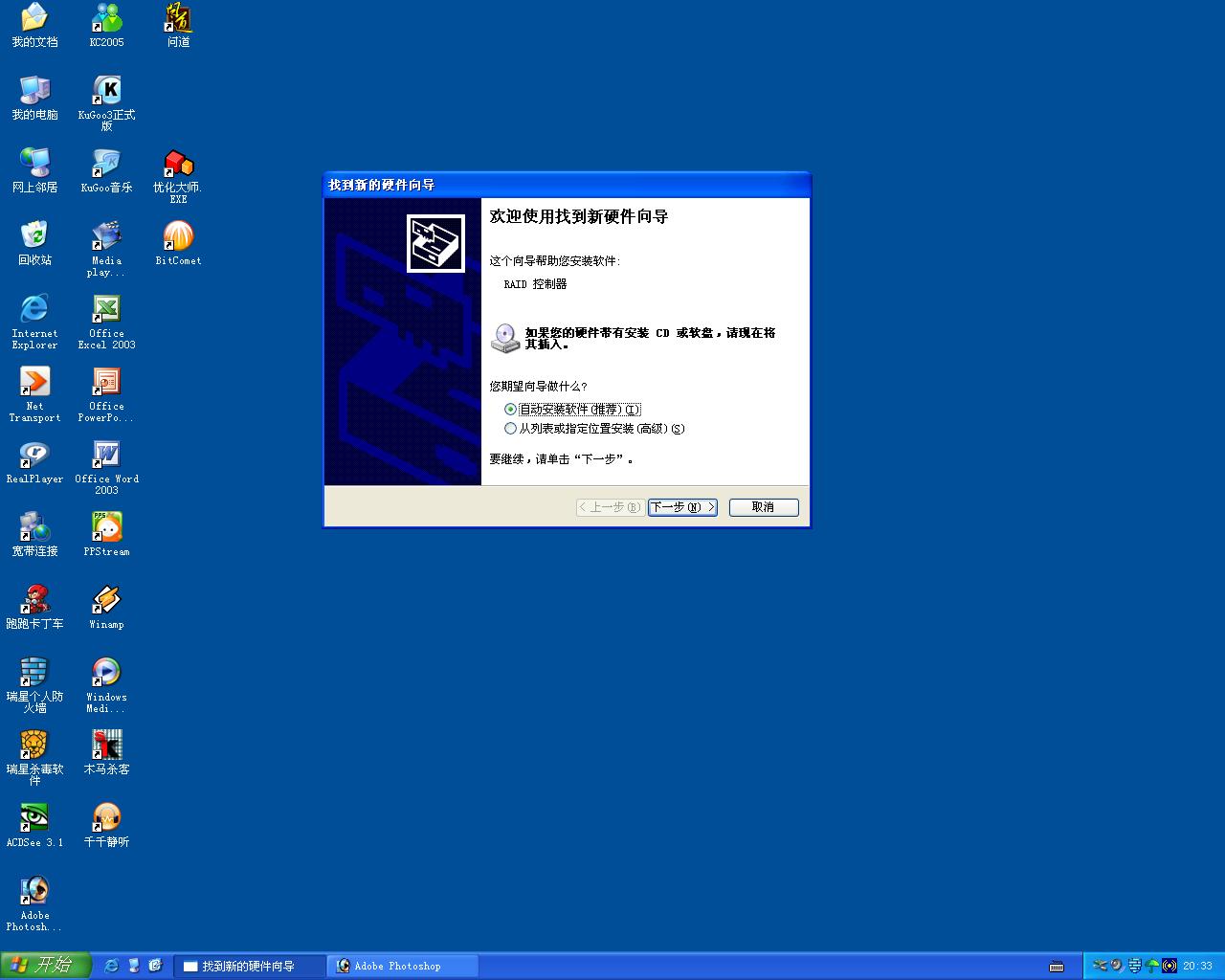Switch to 找到新的硬件向导 taskbar button

pos(249,966)
